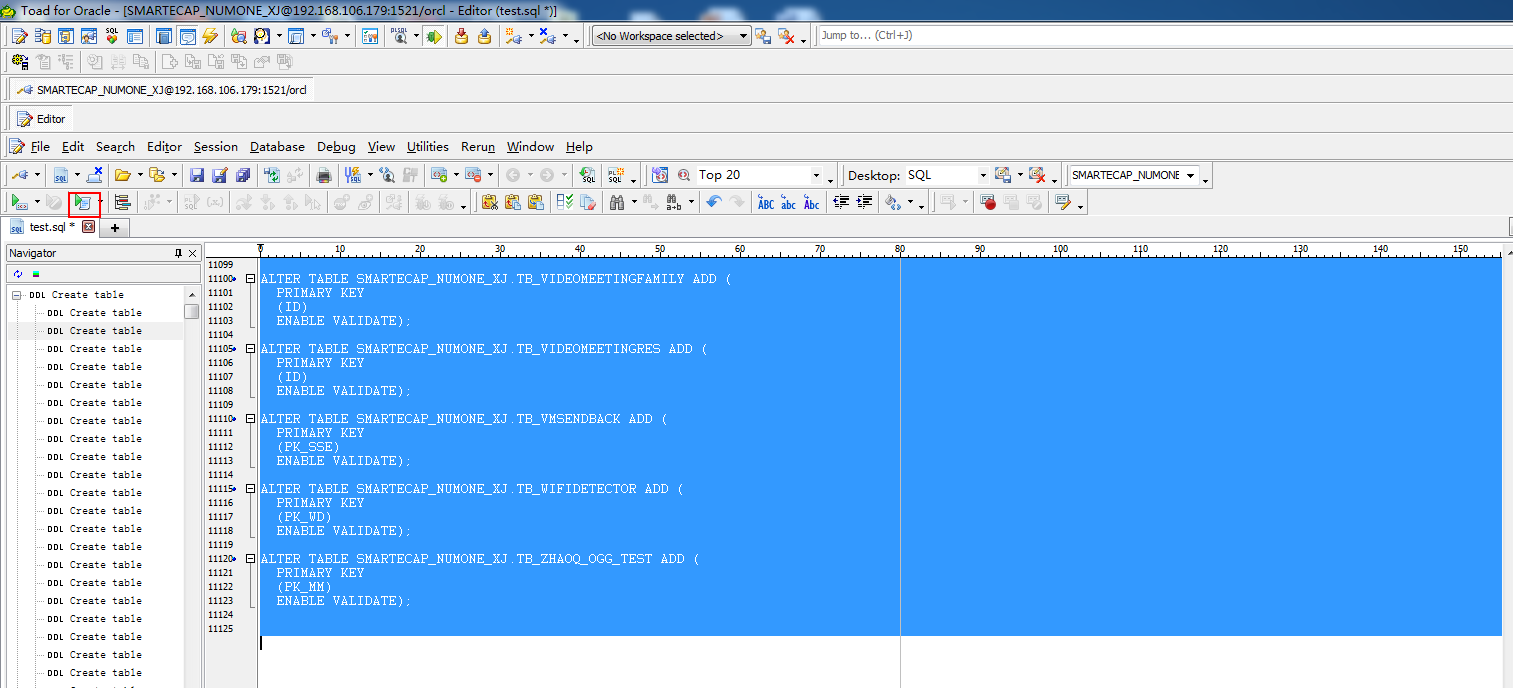Click the PL/SQL search icon in main toolbar

399,36
